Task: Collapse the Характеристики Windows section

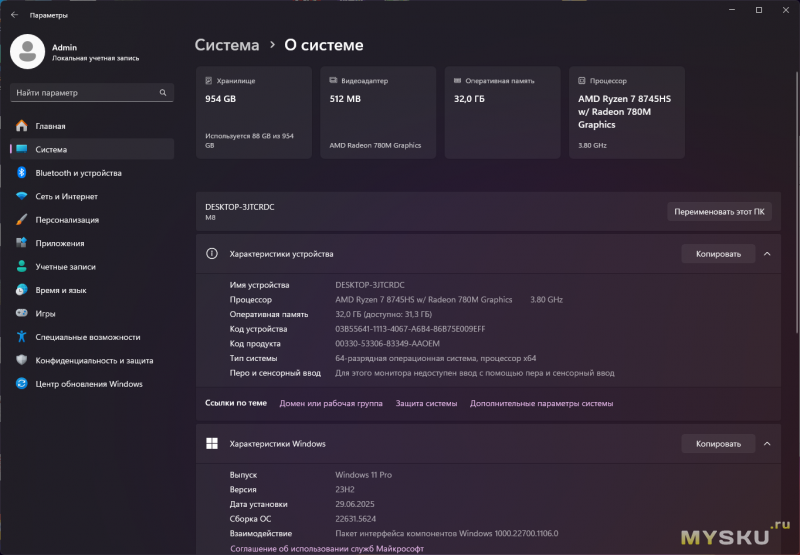Action: [767, 443]
